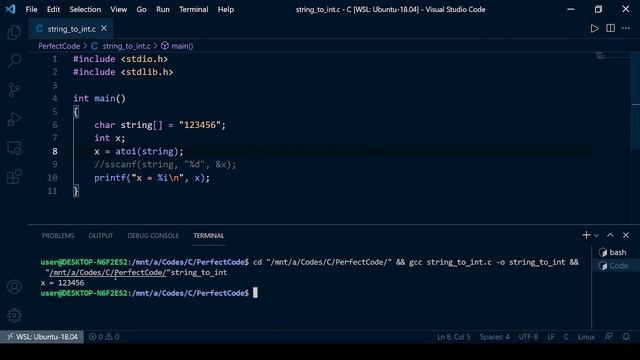Split the editor to the right
The height and width of the screenshot is (360, 640).
coord(610,28)
